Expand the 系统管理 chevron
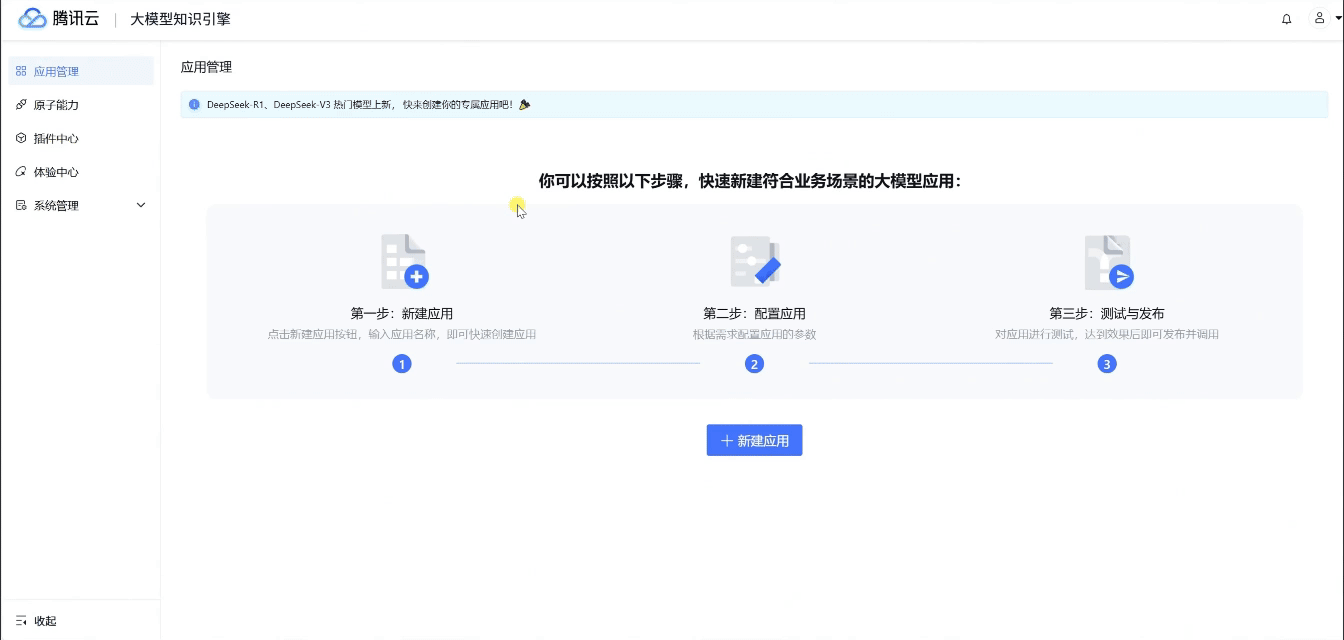Screen dimensions: 1344x640 pos(141,206)
